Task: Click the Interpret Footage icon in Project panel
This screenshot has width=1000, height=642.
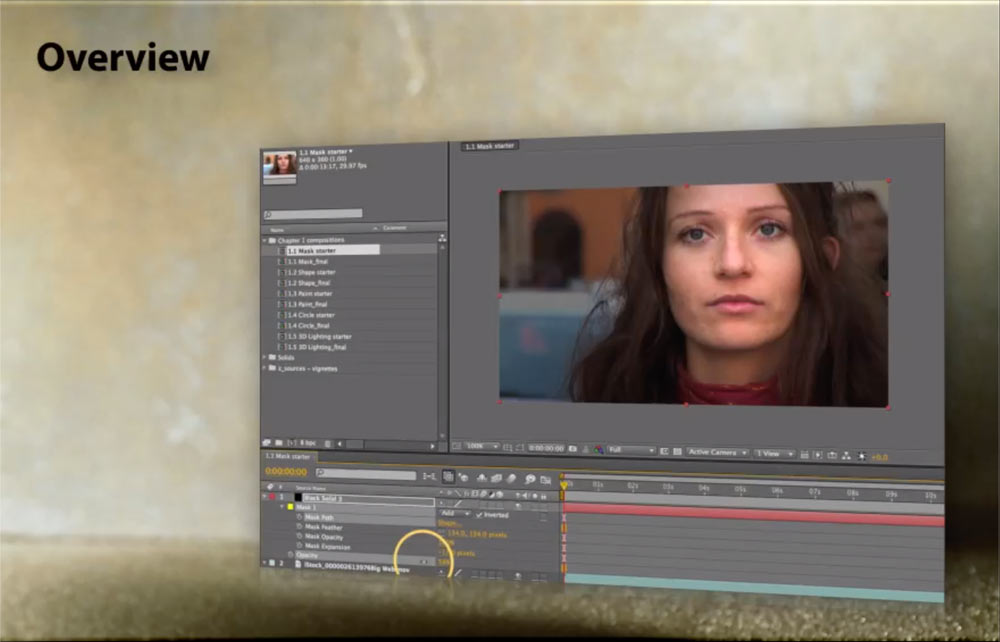Action: click(267, 442)
